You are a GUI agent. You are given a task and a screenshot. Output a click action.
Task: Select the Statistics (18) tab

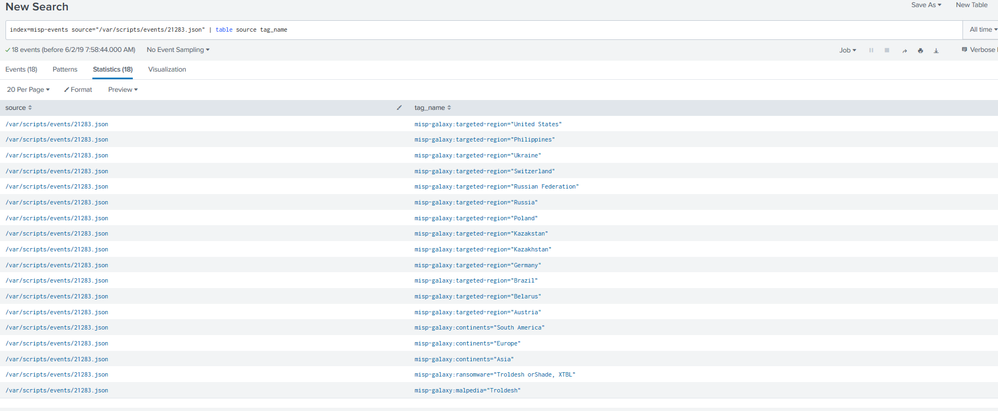pyautogui.click(x=113, y=69)
